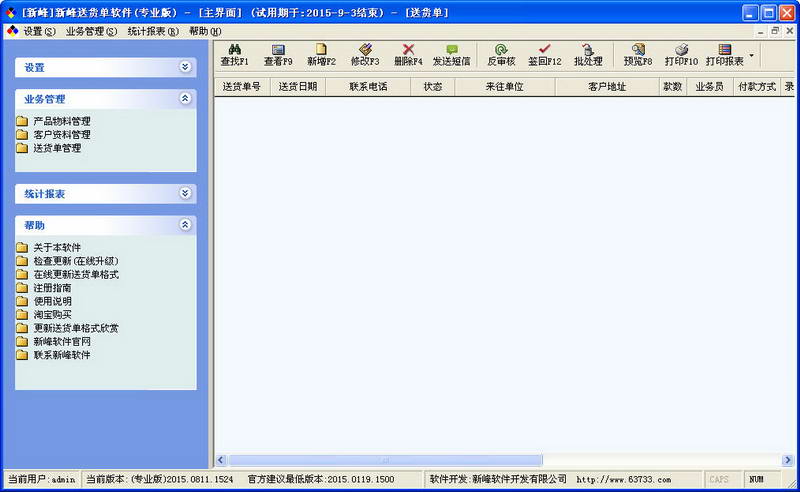Open the 业务管理(S) menu

click(x=91, y=31)
